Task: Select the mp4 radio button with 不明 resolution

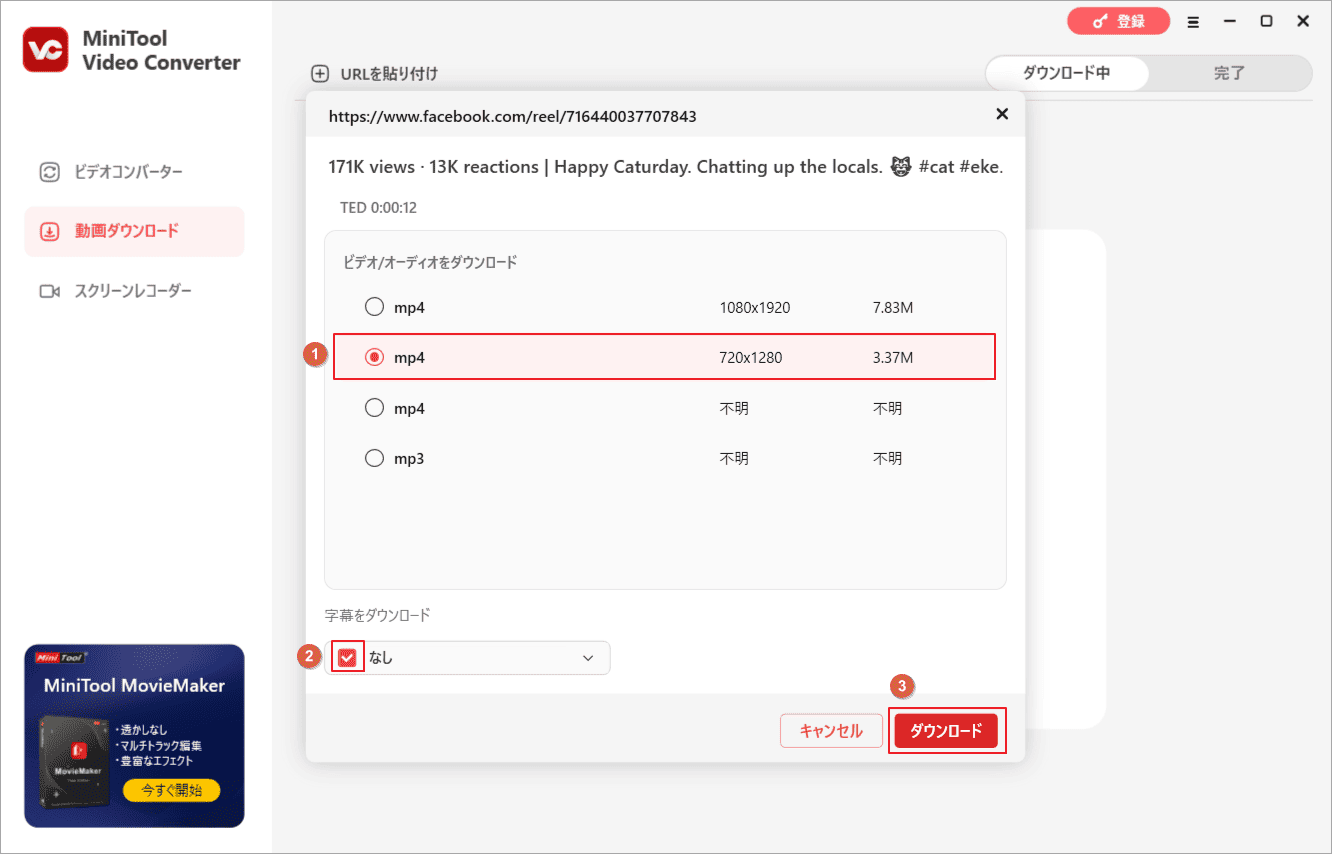Action: pos(374,408)
